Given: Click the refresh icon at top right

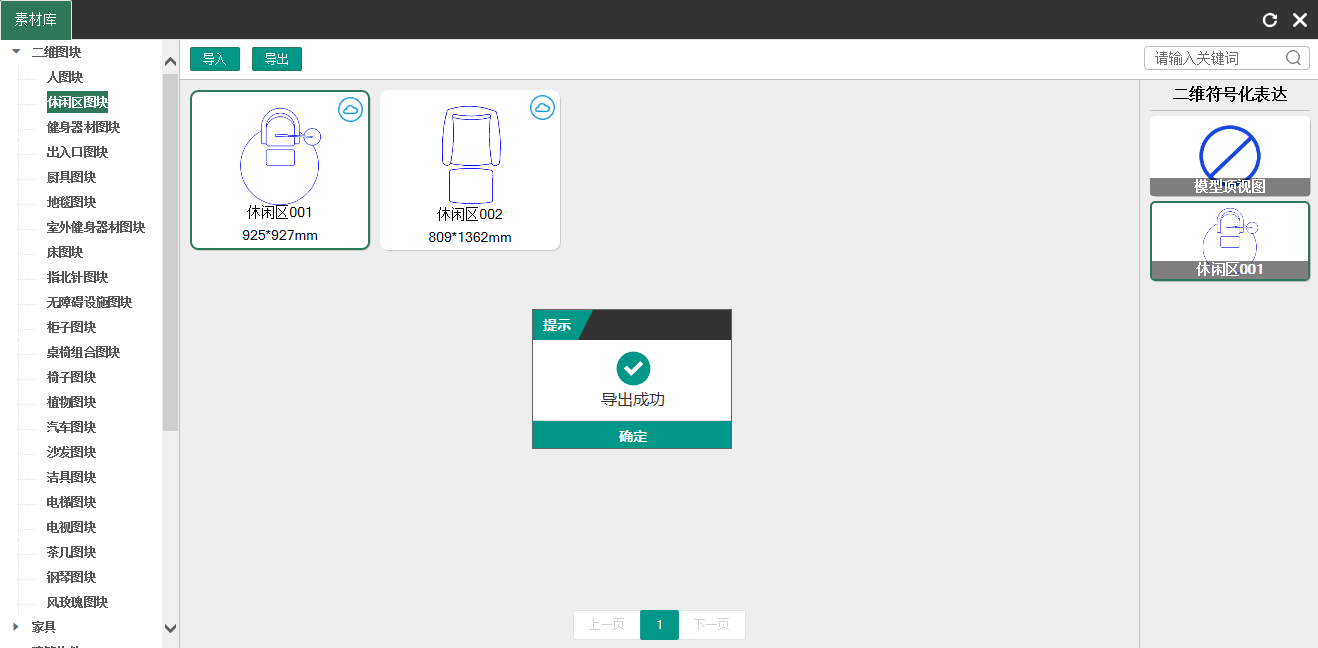Looking at the screenshot, I should tap(1270, 19).
